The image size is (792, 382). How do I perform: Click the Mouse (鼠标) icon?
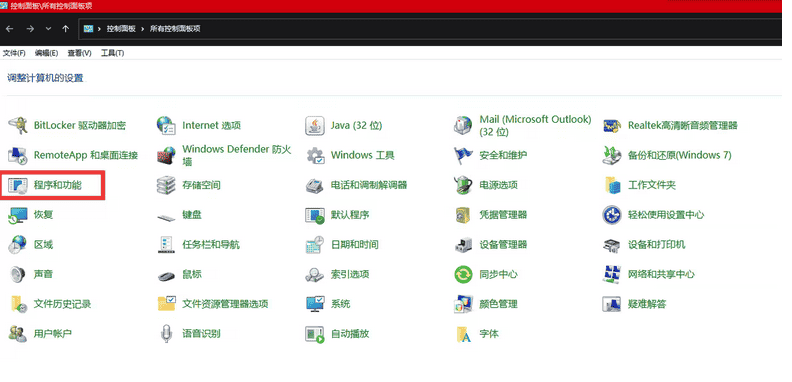click(x=166, y=275)
